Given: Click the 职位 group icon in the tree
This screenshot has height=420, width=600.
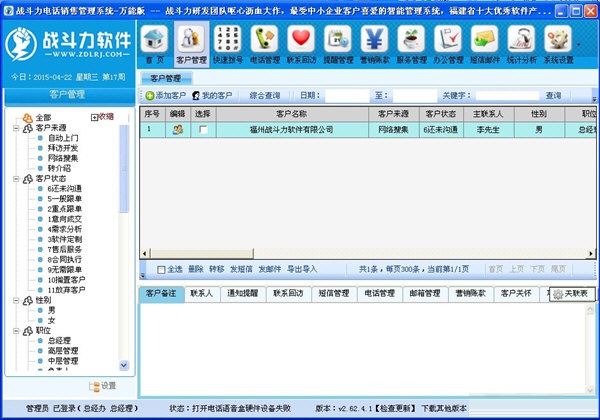Looking at the screenshot, I should [28, 331].
